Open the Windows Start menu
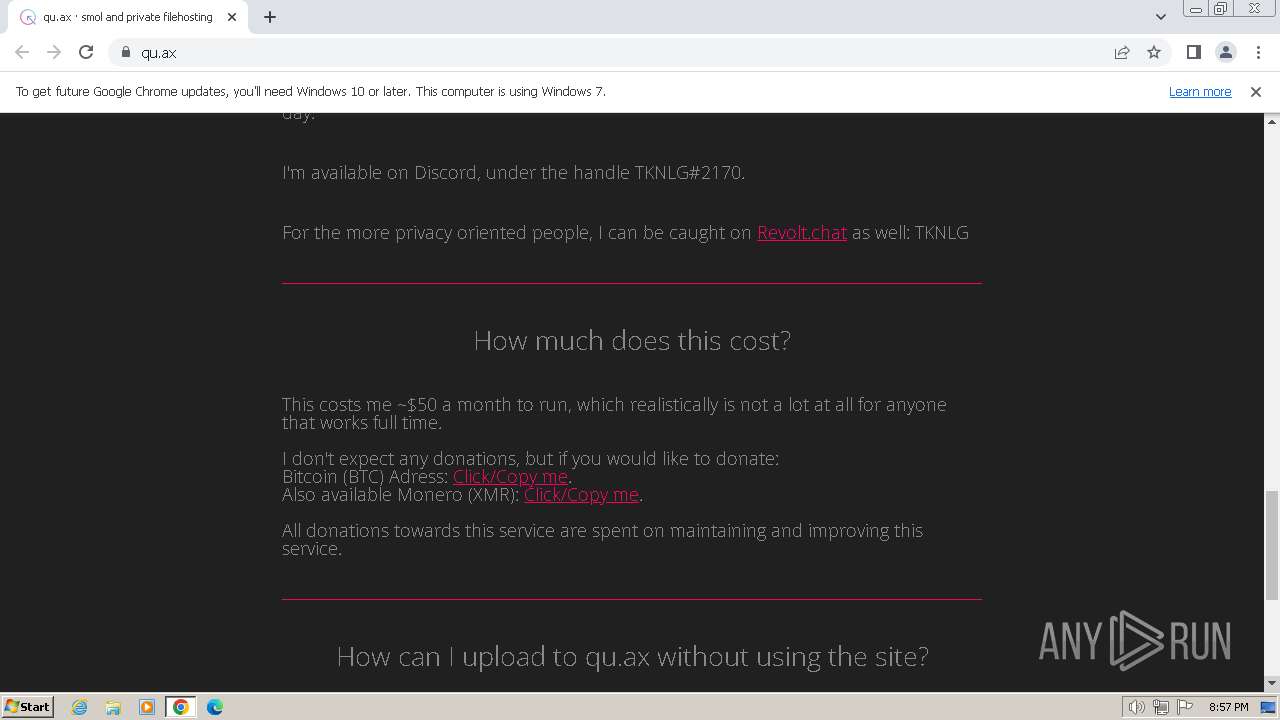Screen dimensions: 1280x720 [27, 707]
